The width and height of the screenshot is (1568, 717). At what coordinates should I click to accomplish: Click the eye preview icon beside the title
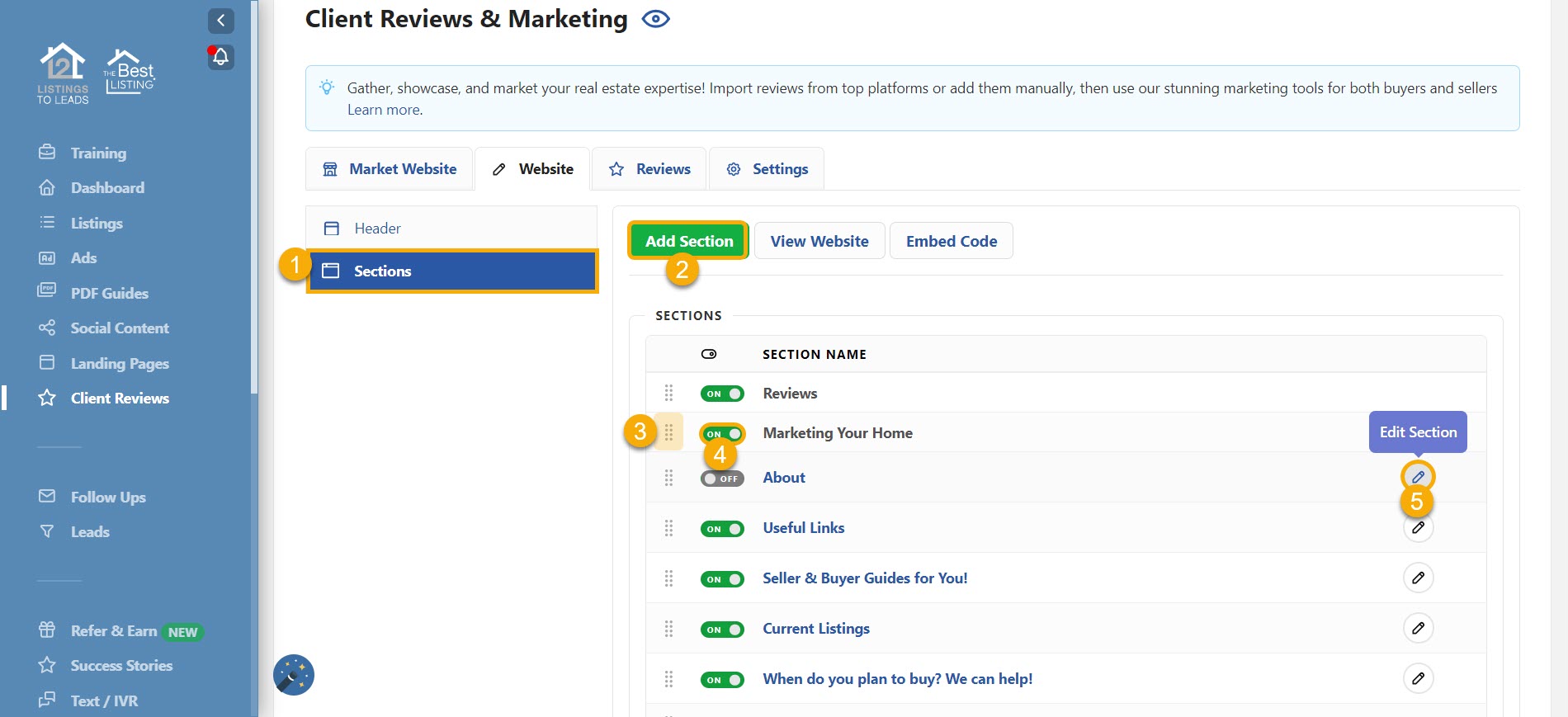(655, 19)
